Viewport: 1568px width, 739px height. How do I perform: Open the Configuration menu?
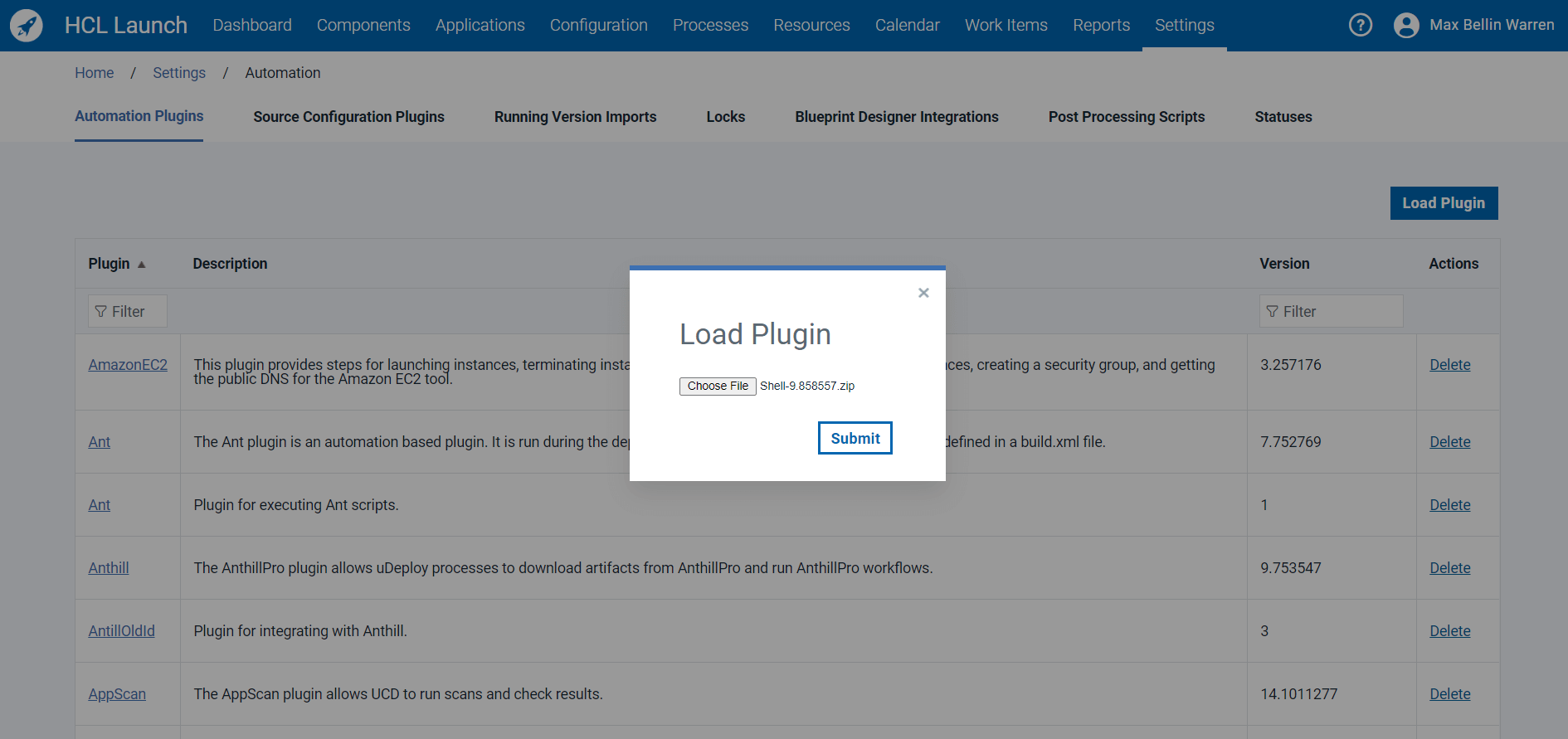pyautogui.click(x=599, y=25)
